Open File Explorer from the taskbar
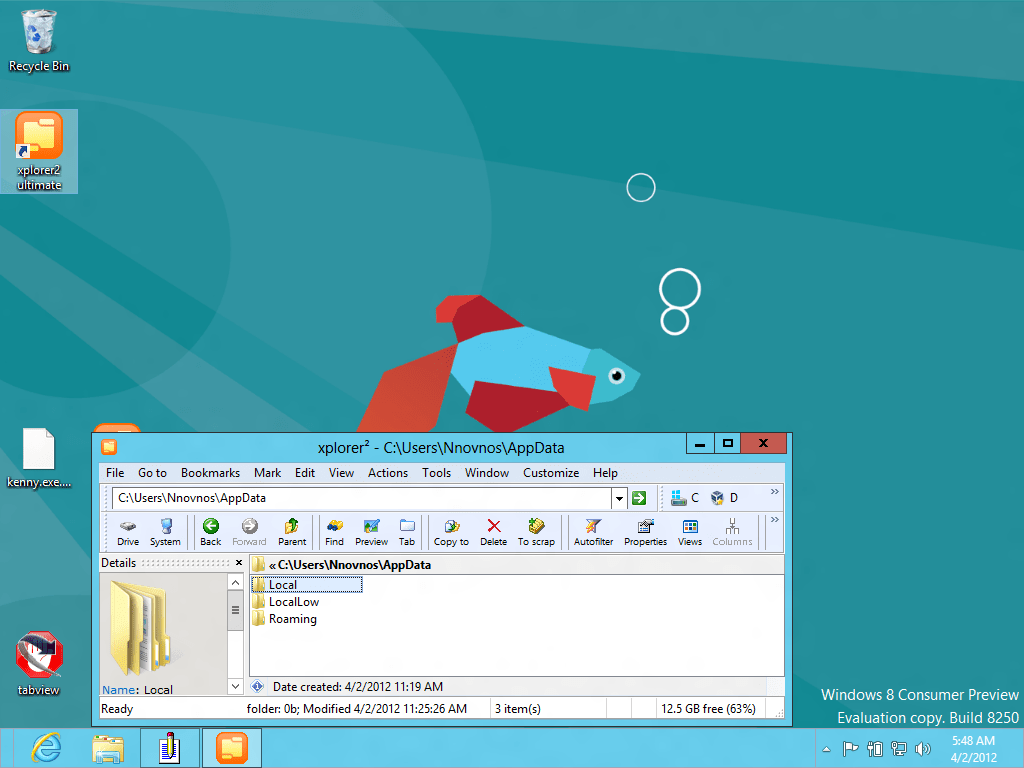 point(108,748)
